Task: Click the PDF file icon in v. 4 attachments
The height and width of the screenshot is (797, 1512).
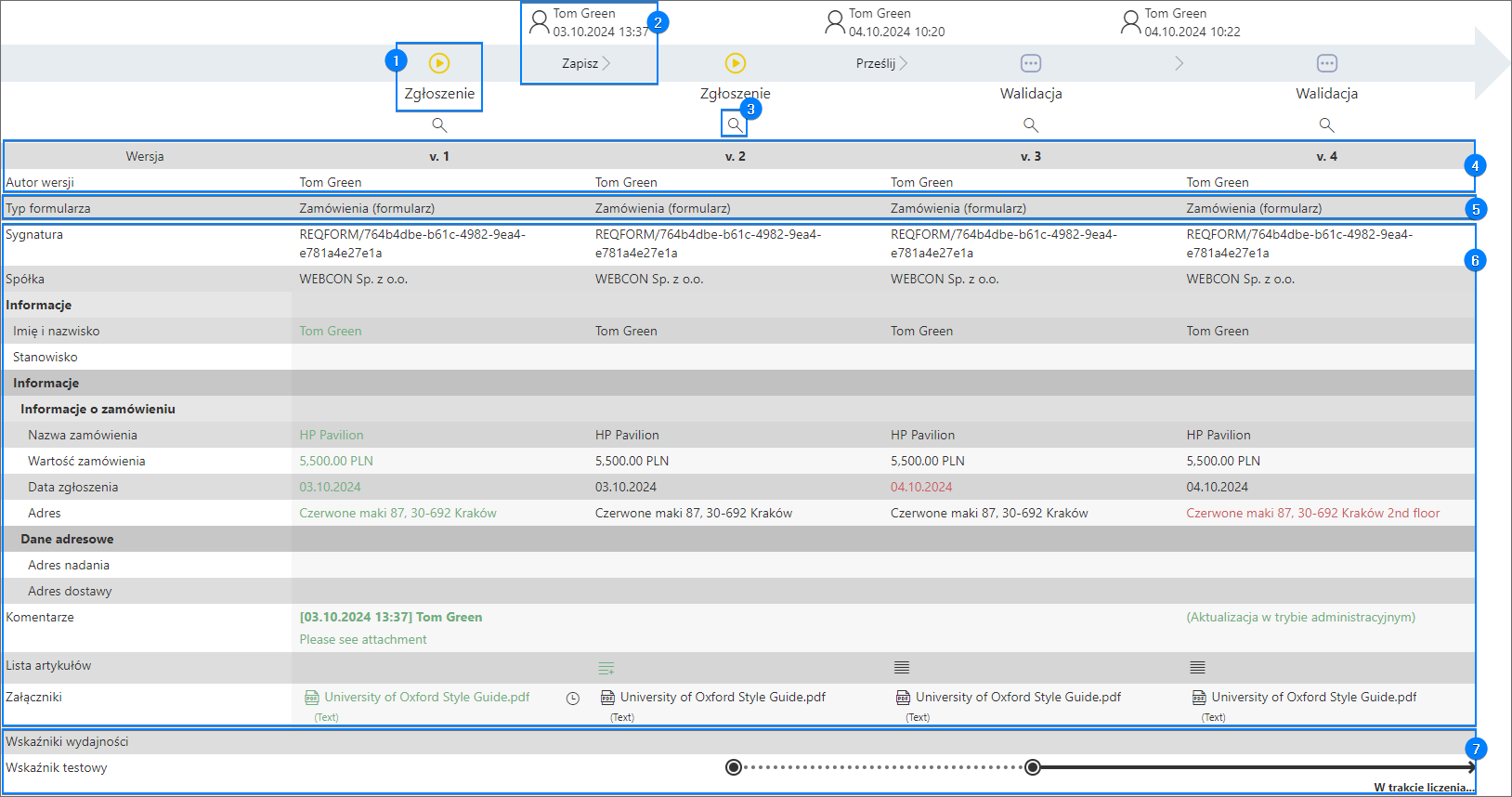Action: coord(1199,698)
